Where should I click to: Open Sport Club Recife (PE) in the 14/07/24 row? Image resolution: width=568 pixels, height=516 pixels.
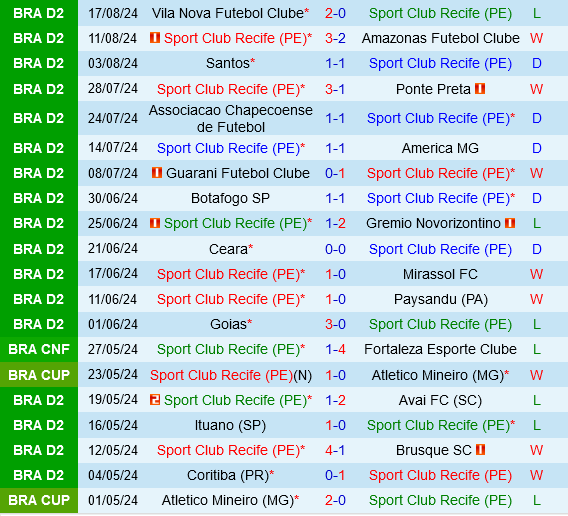coord(228,148)
